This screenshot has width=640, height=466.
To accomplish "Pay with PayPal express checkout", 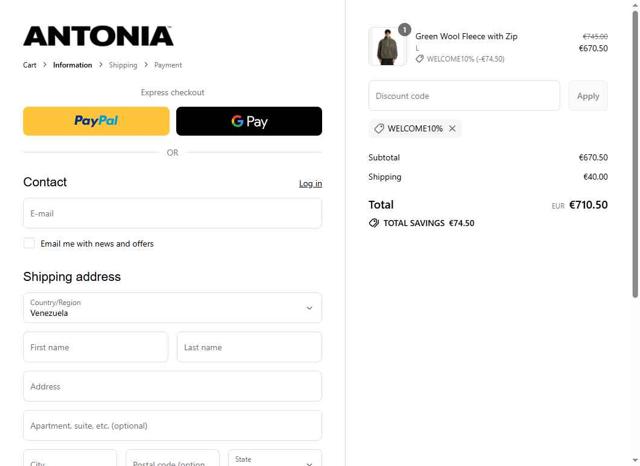I will pos(96,121).
